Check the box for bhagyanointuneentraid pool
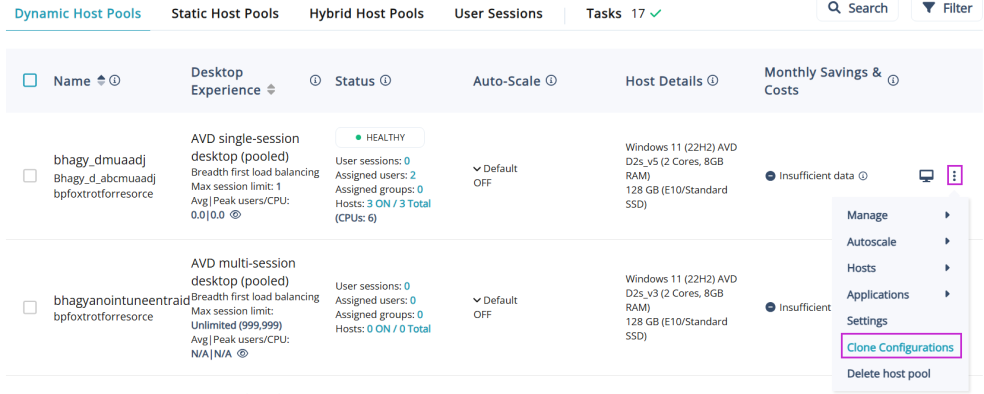984x394 pixels. [x=29, y=307]
